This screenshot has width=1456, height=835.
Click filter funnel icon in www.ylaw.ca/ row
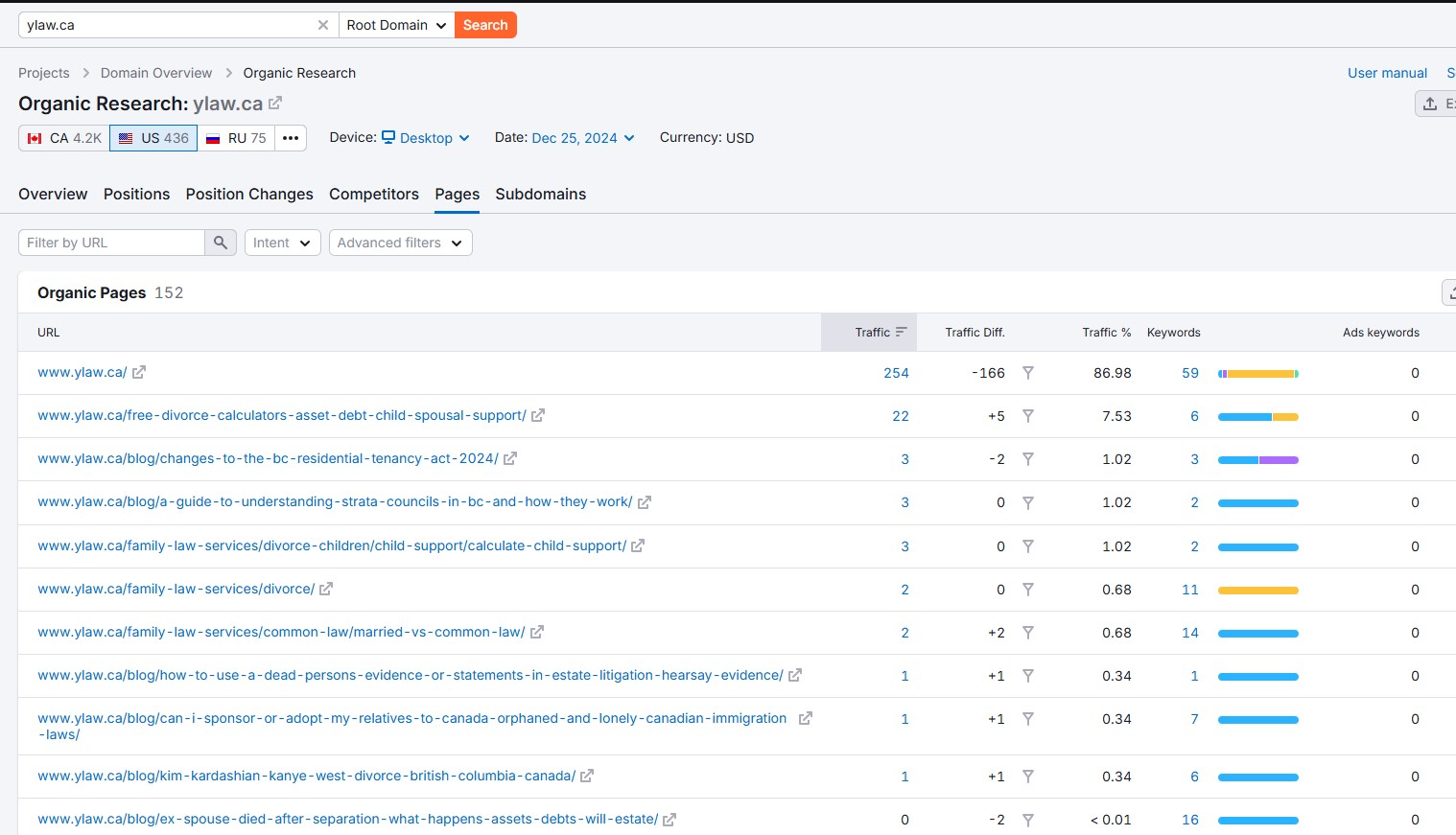(1027, 373)
